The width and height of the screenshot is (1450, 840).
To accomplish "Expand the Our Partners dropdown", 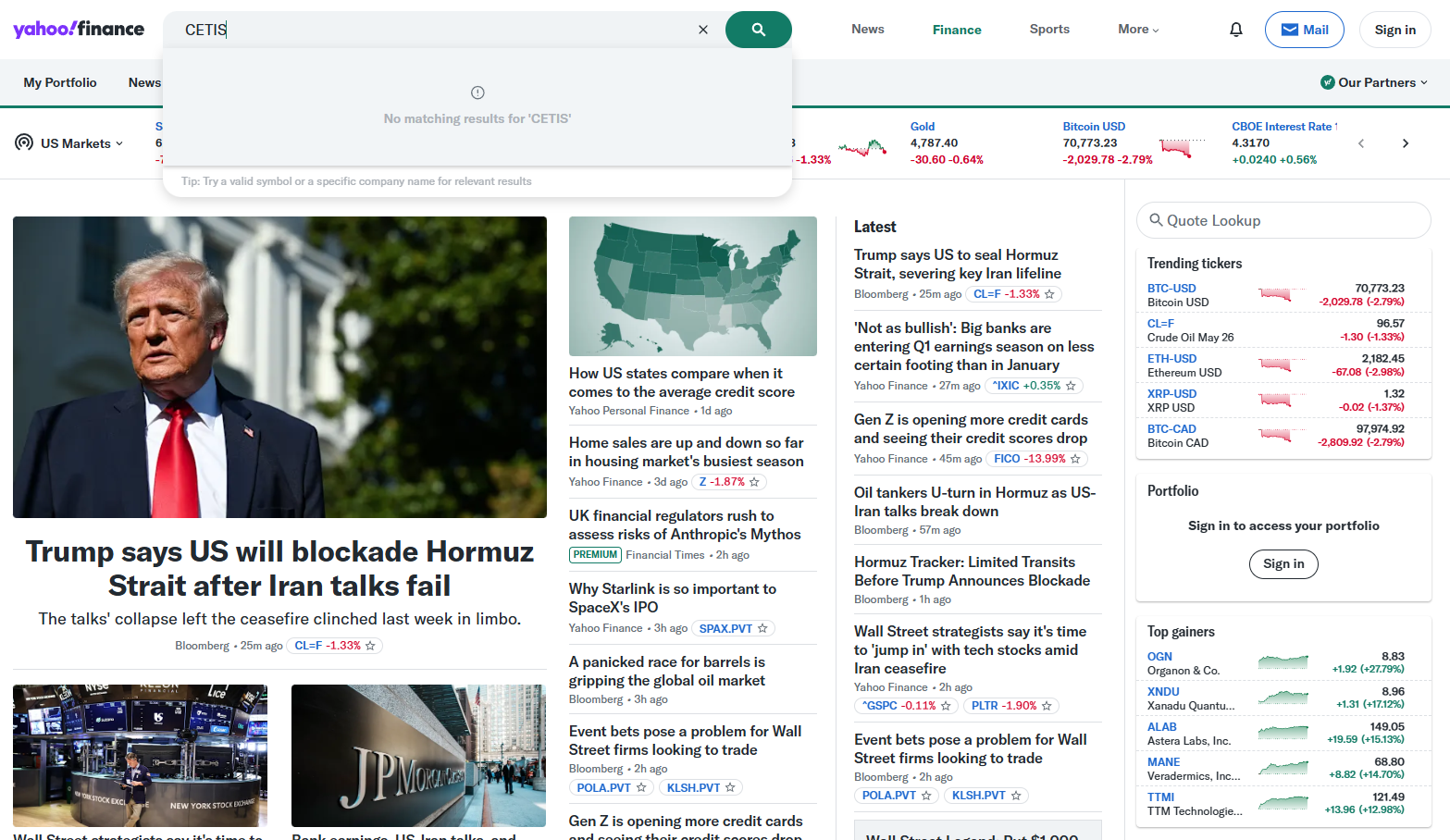I will [x=1374, y=81].
